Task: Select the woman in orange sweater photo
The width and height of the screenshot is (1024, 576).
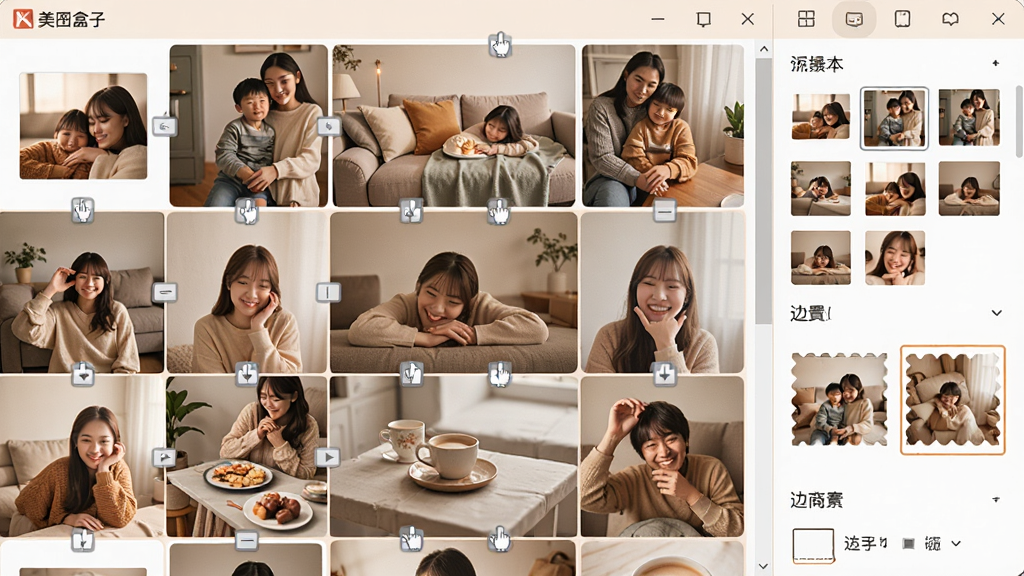Action: (x=82, y=456)
